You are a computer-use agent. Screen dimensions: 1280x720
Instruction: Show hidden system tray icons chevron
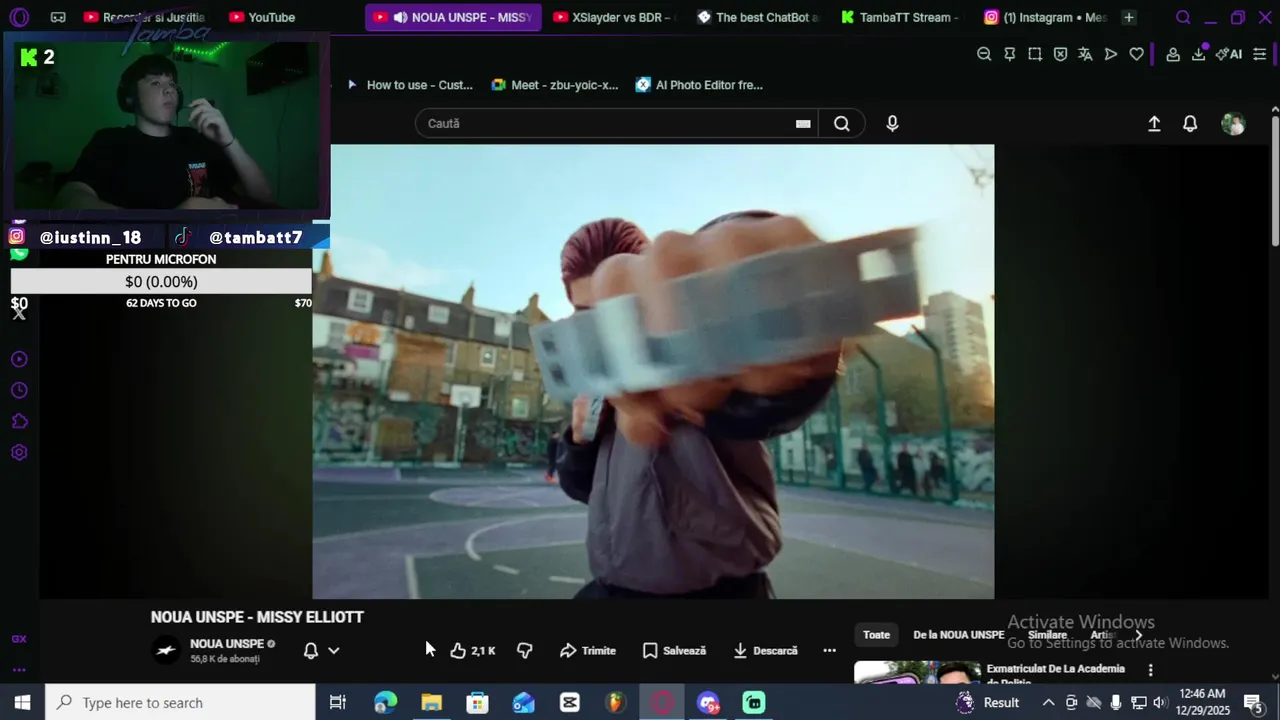[1048, 703]
